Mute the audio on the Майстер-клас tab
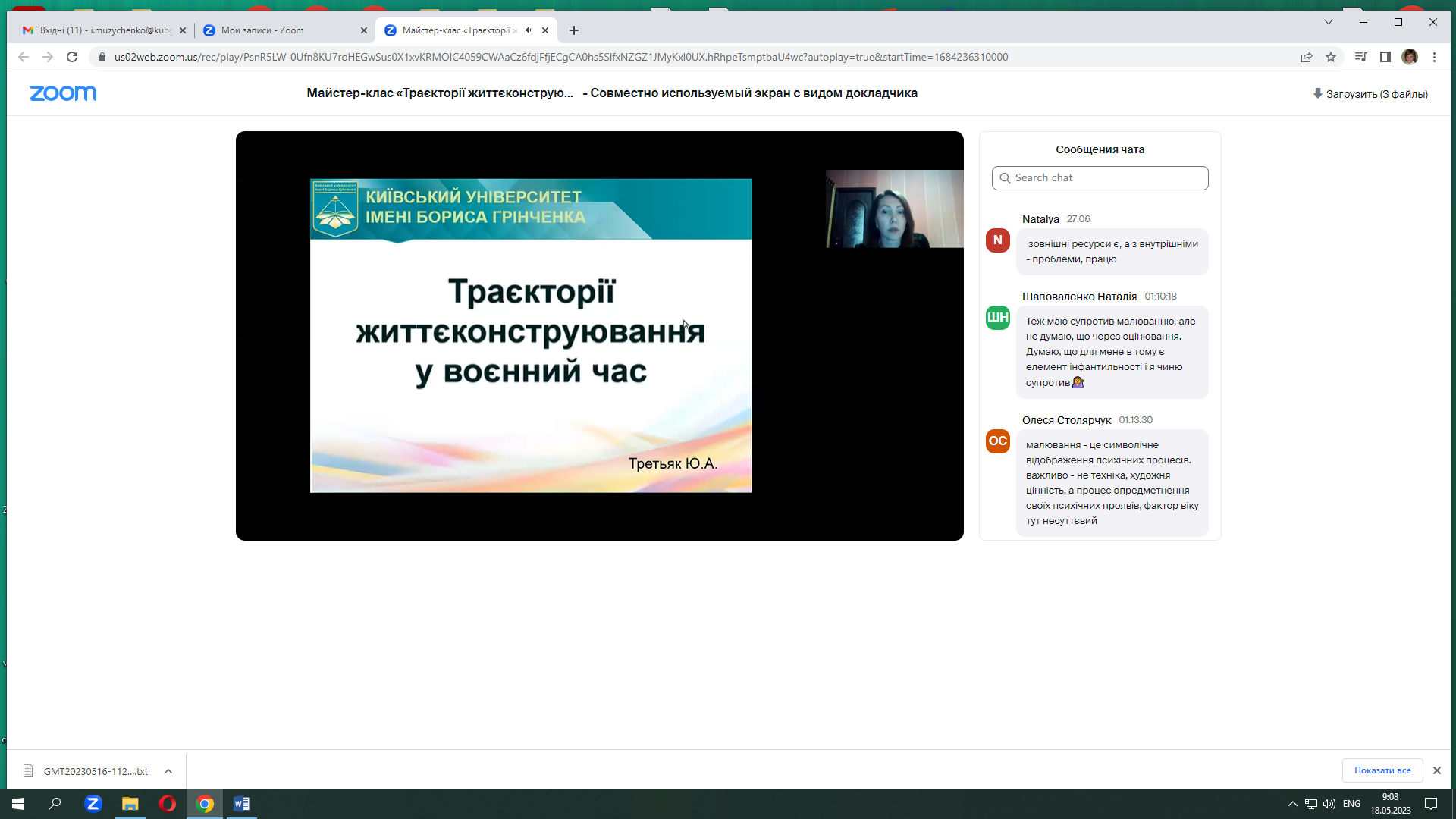Viewport: 1456px width, 819px height. [x=529, y=30]
